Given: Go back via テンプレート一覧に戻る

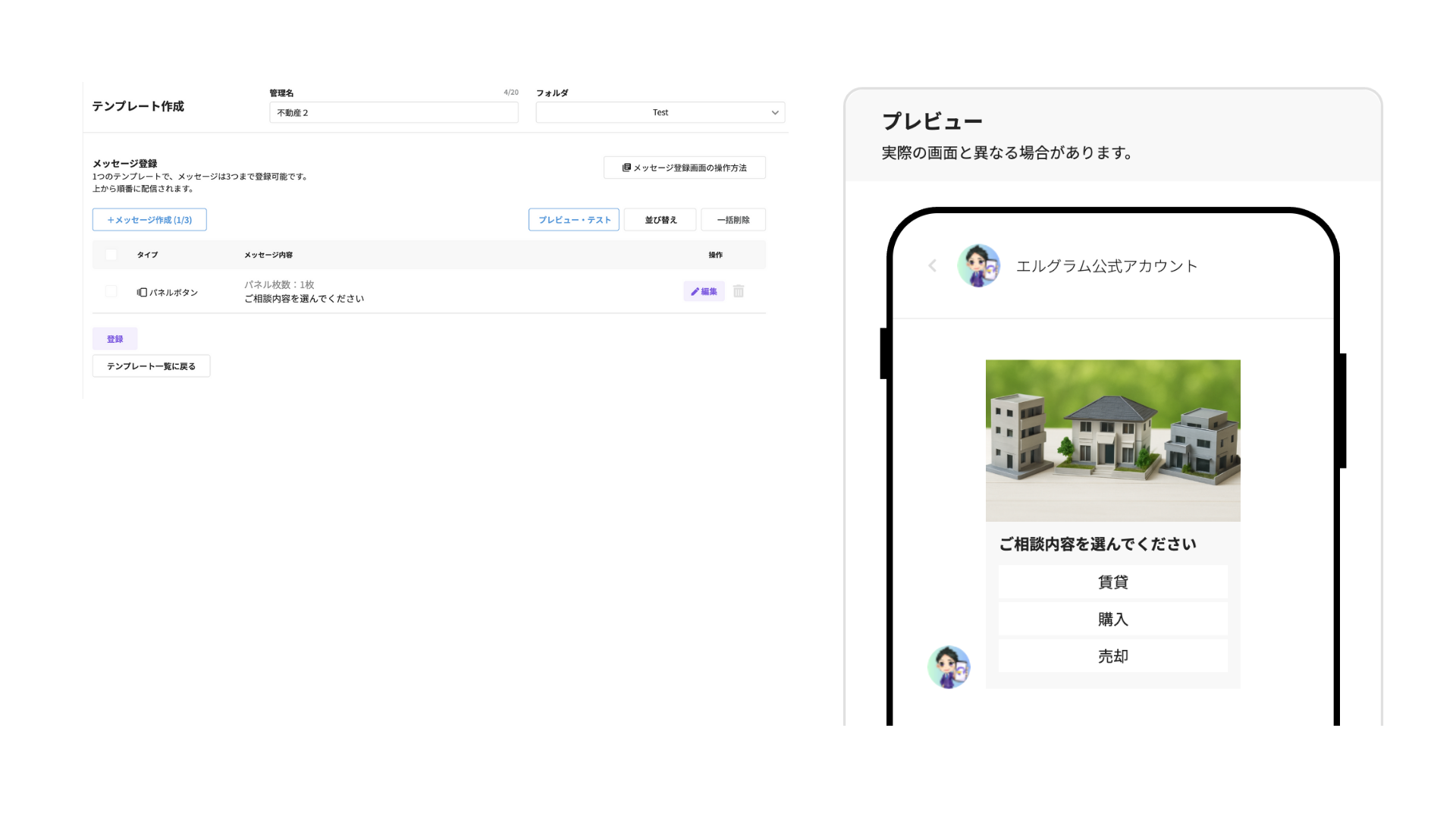Looking at the screenshot, I should [151, 366].
